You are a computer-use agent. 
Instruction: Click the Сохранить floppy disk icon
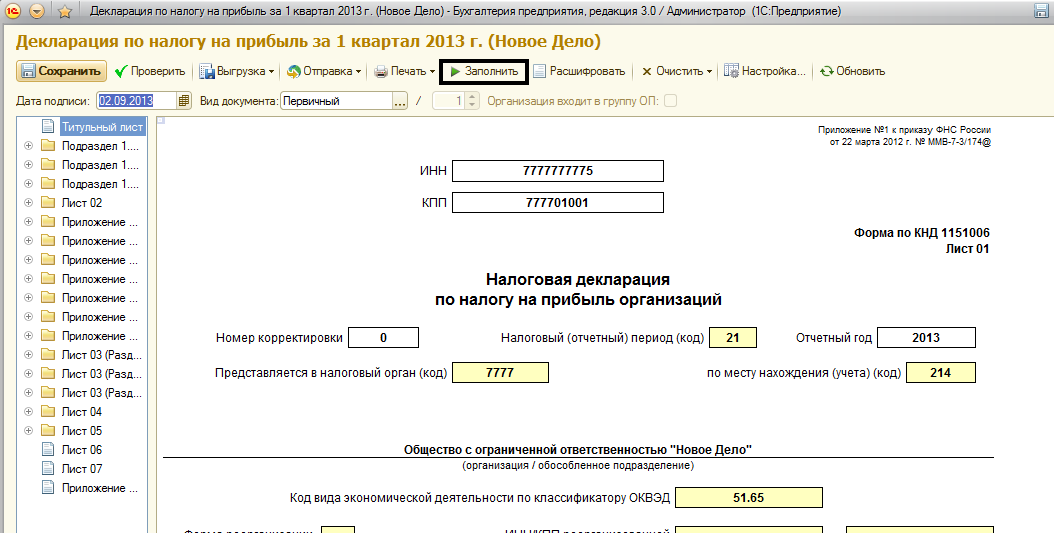point(28,71)
